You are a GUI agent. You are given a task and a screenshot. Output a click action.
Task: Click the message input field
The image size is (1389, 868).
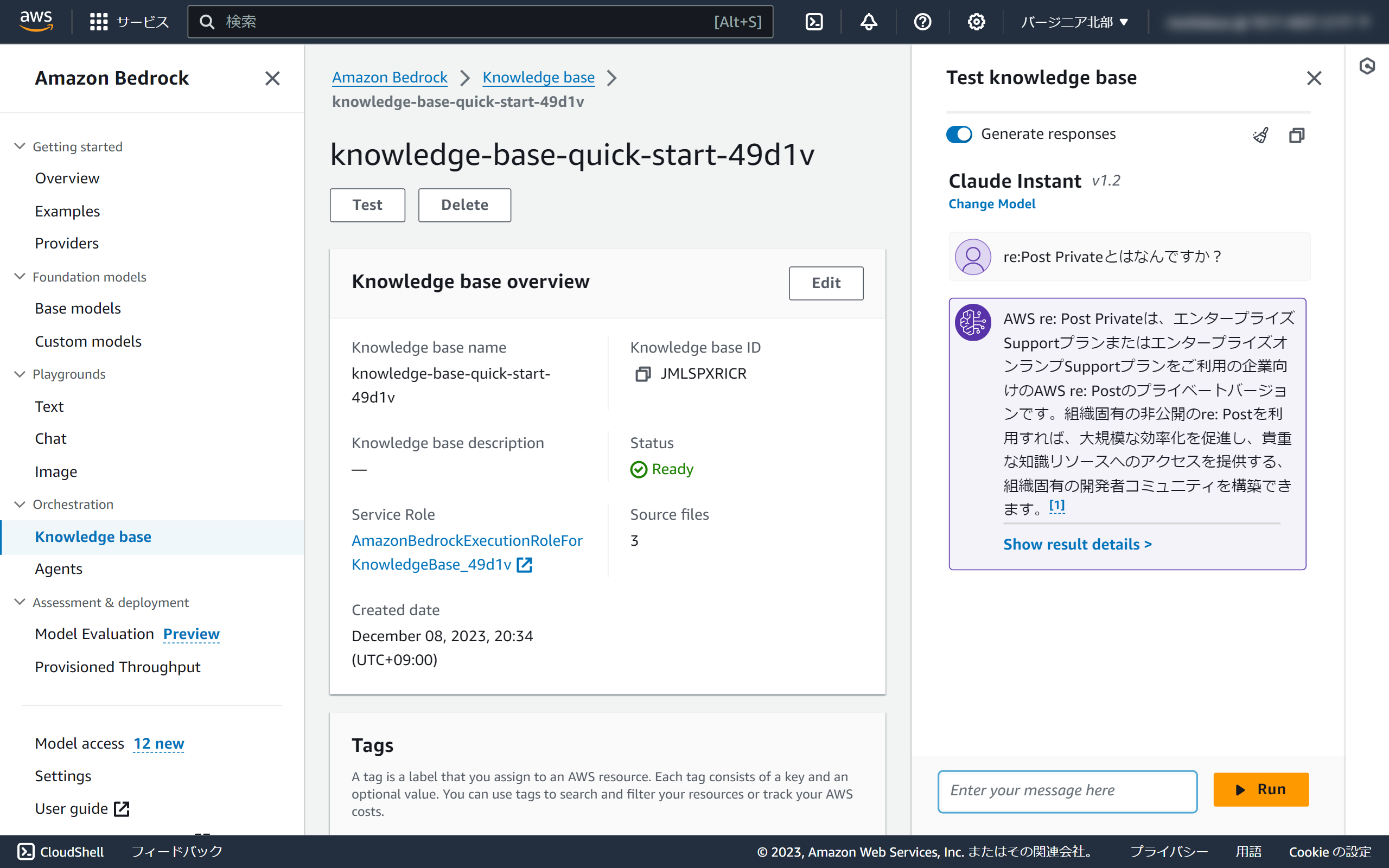click(x=1067, y=790)
